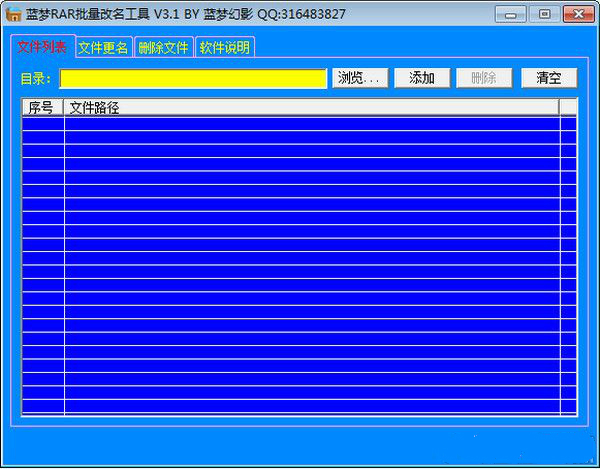The height and width of the screenshot is (469, 600).
Task: Minimize the window
Action: [510, 15]
